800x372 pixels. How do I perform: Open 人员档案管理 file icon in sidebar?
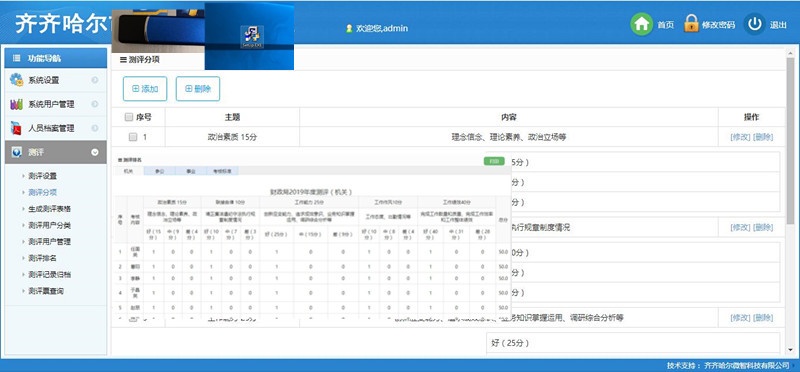(16, 128)
